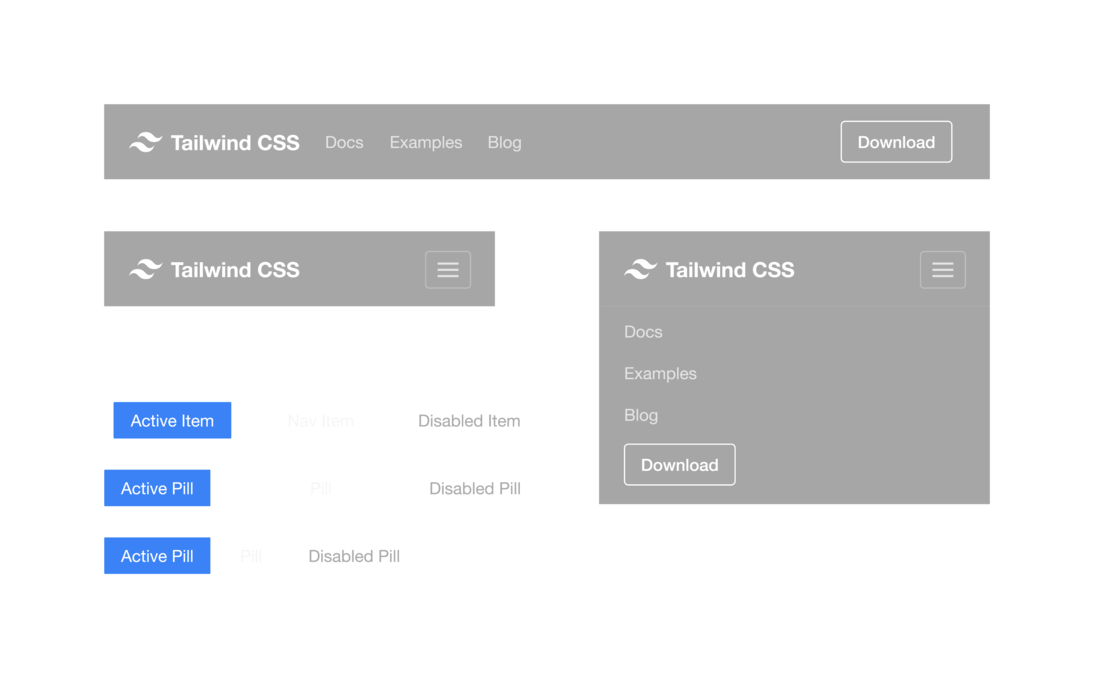Viewport: 1094px width, 678px height.
Task: Open the hamburger menu in the collapsed navbar
Action: pyautogui.click(x=448, y=269)
